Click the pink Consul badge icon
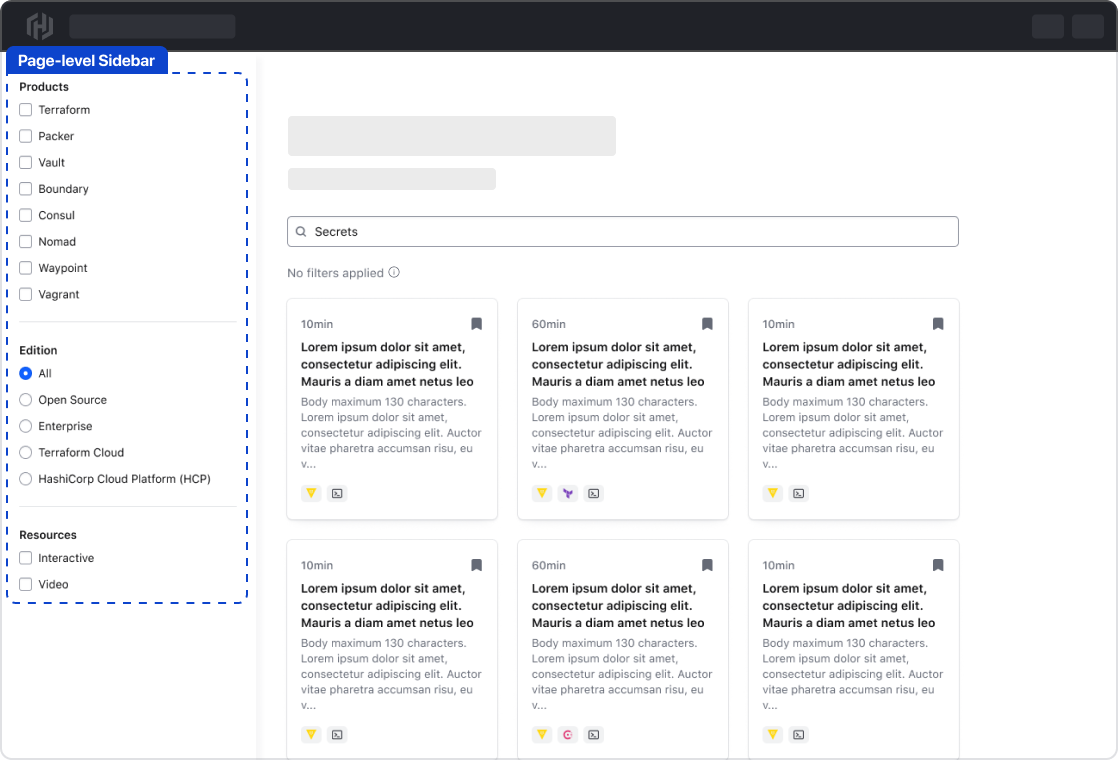This screenshot has height=760, width=1118. point(568,734)
